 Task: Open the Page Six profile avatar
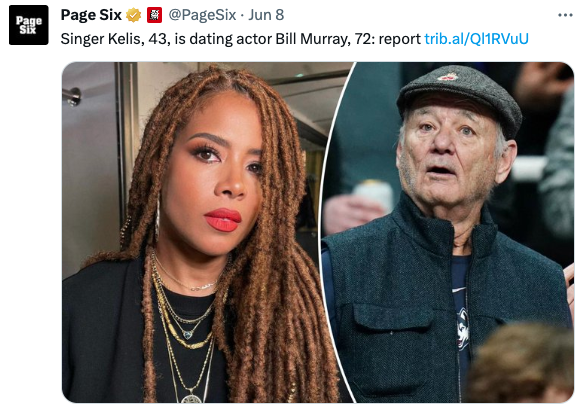click(x=29, y=25)
